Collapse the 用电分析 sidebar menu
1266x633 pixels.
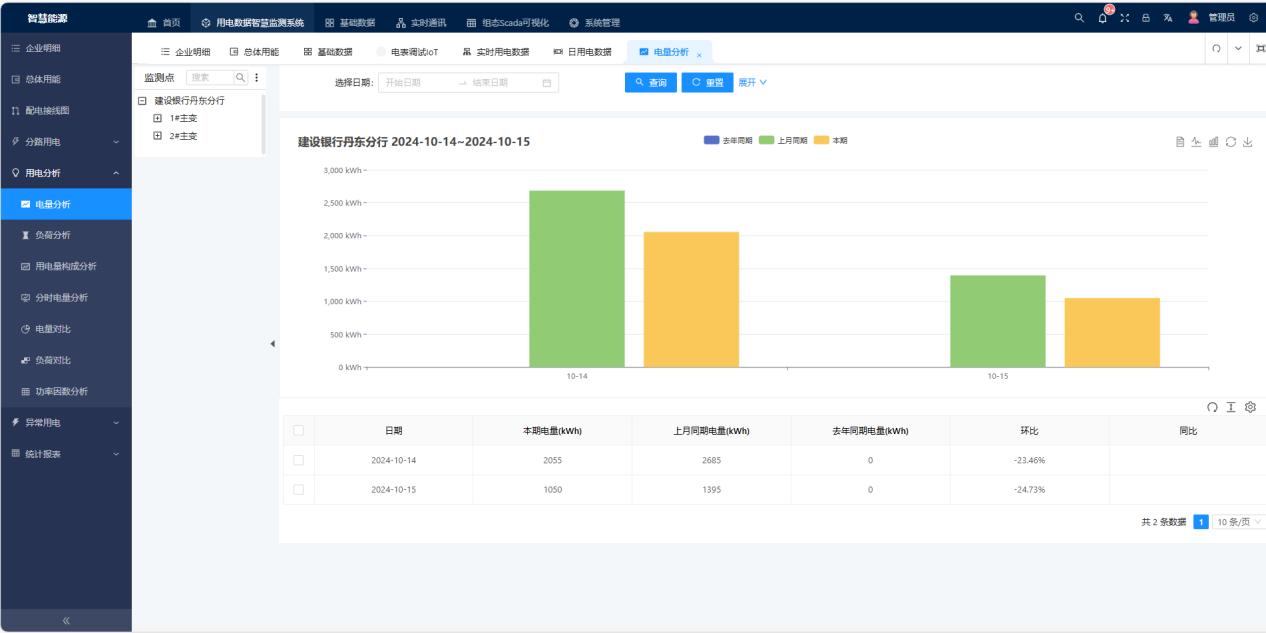(x=66, y=173)
